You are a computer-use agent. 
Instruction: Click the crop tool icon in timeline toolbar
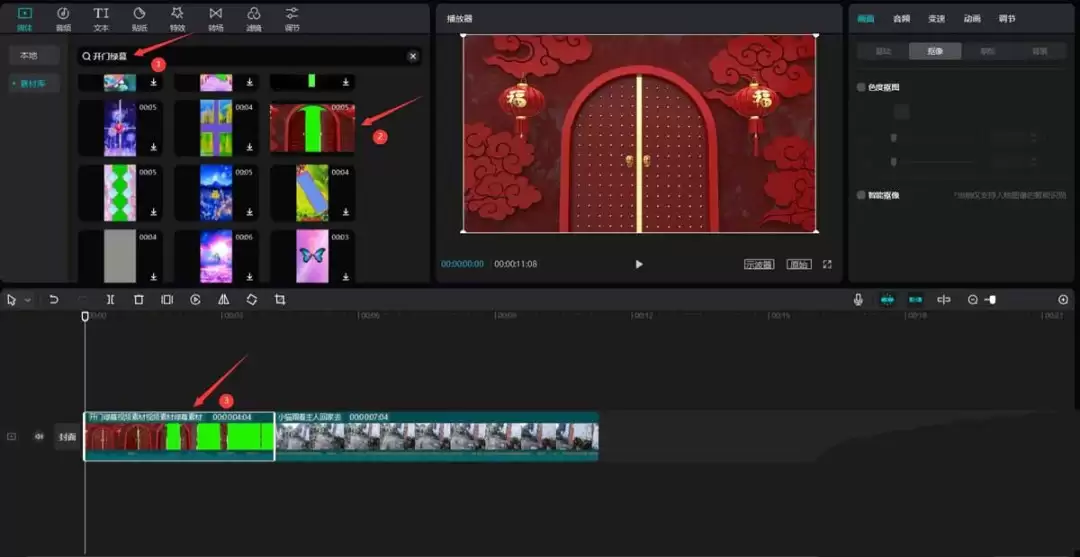click(280, 300)
